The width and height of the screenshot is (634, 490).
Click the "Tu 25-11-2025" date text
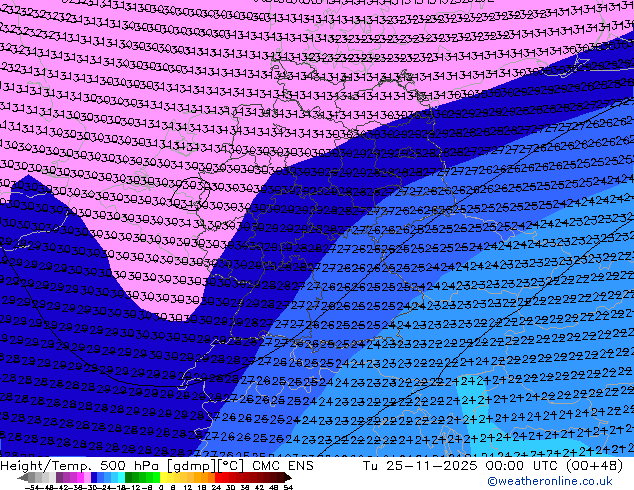tap(420, 466)
